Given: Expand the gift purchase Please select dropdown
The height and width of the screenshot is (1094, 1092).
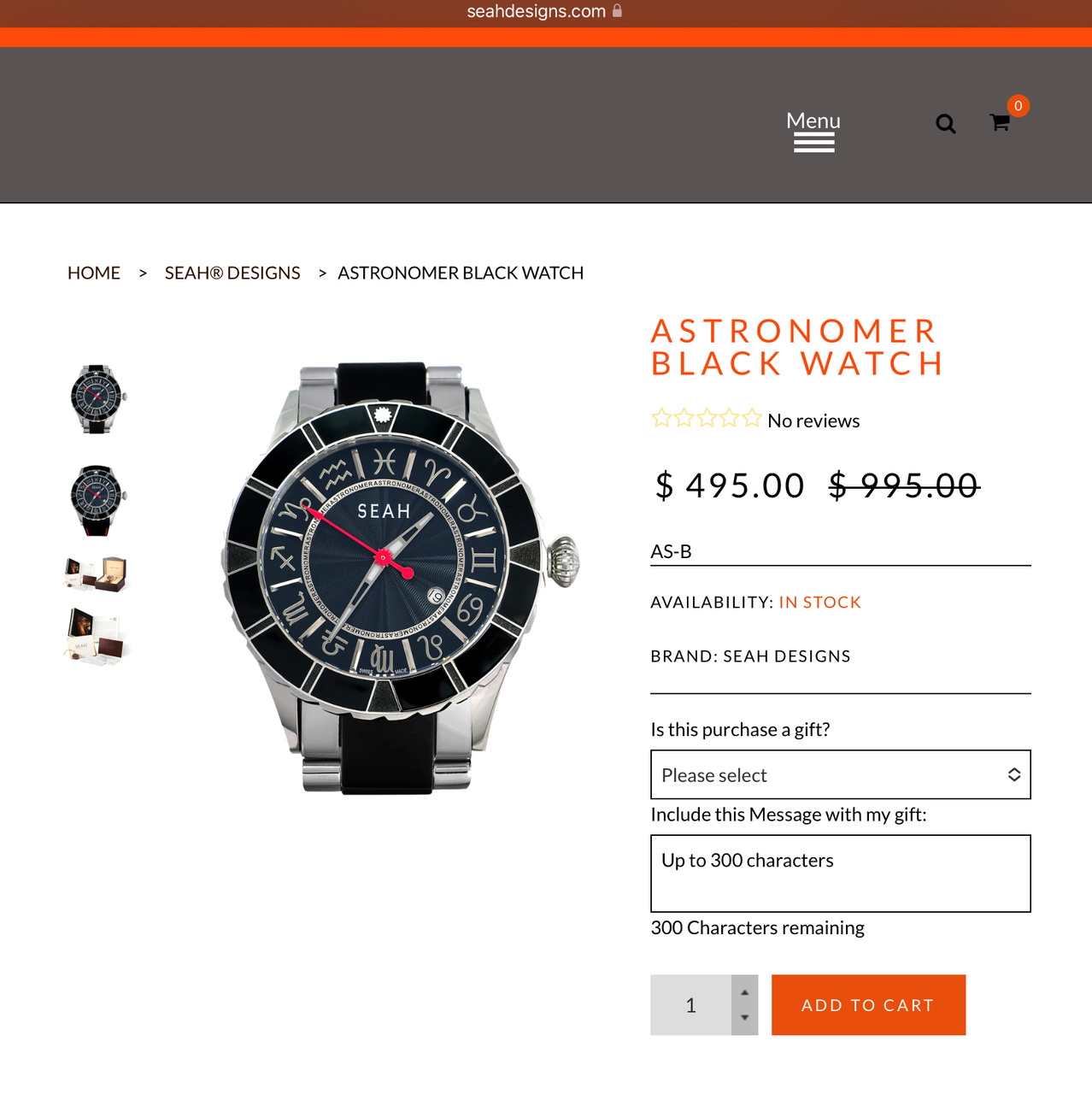Looking at the screenshot, I should (x=841, y=774).
